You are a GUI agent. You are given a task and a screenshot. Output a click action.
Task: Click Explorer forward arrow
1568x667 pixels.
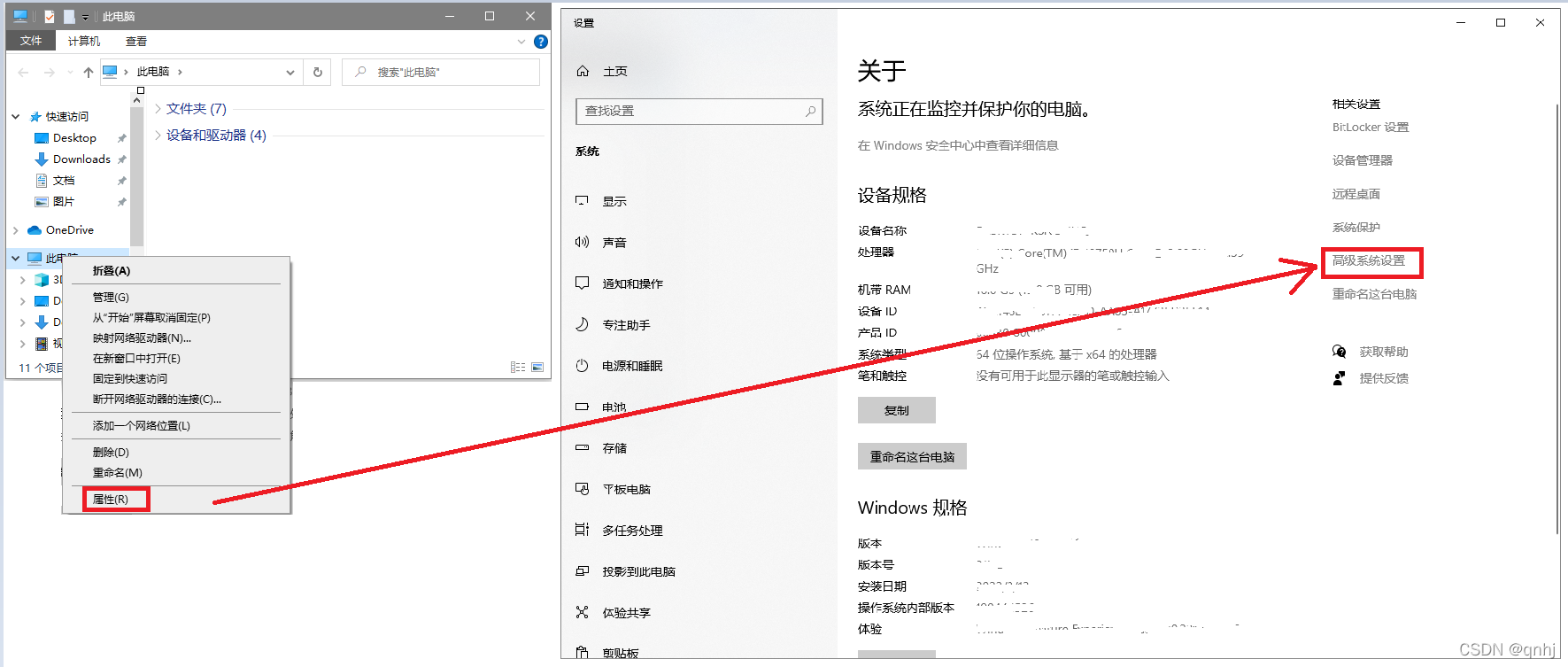[x=50, y=73]
